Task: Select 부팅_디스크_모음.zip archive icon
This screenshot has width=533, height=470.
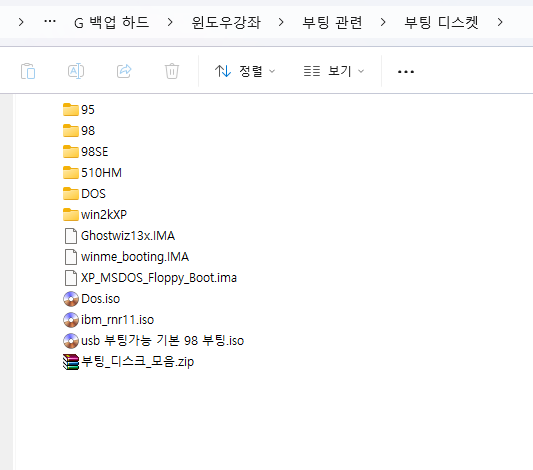Action: (x=71, y=362)
